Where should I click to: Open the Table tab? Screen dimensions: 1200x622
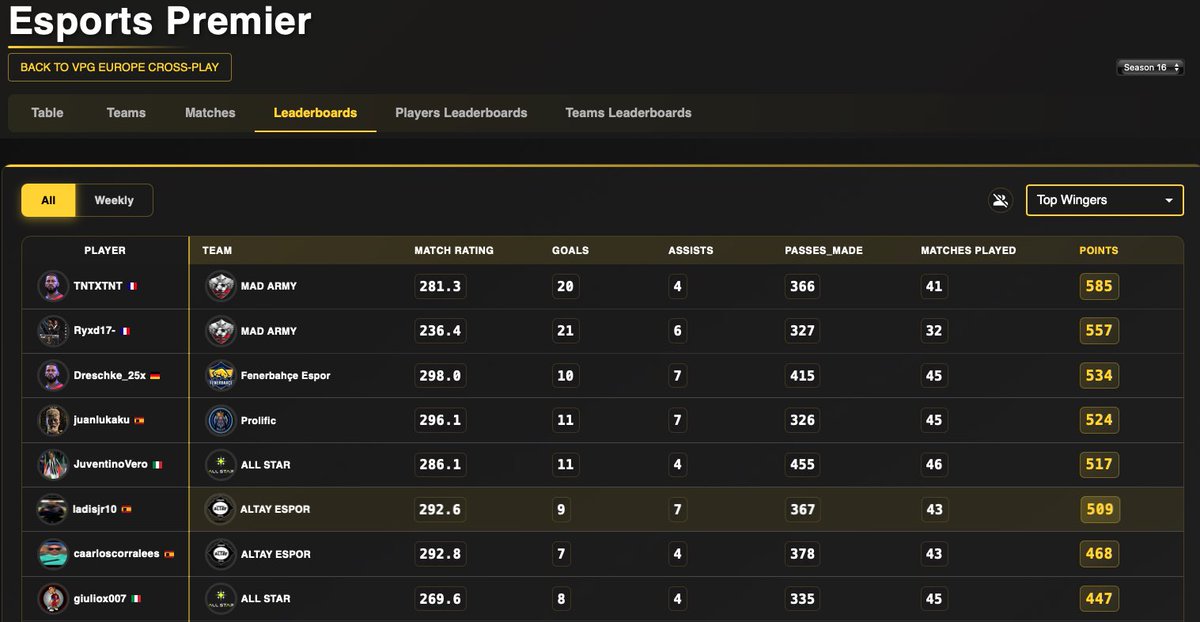coord(47,113)
